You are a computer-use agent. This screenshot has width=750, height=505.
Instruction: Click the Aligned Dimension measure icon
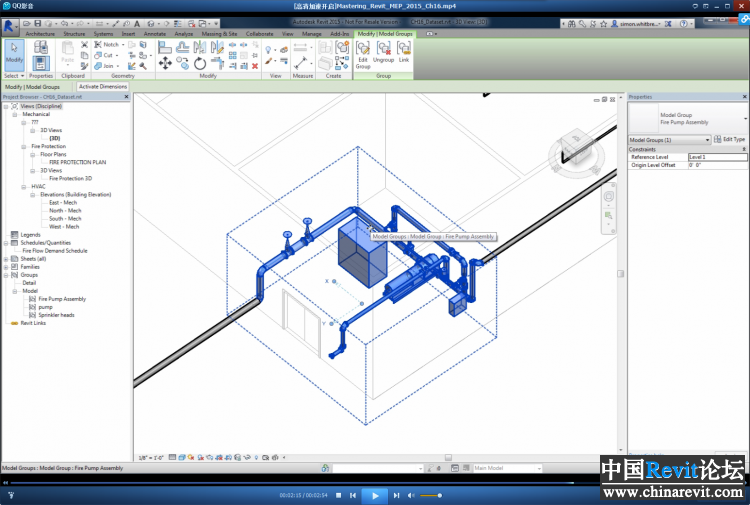coord(300,63)
